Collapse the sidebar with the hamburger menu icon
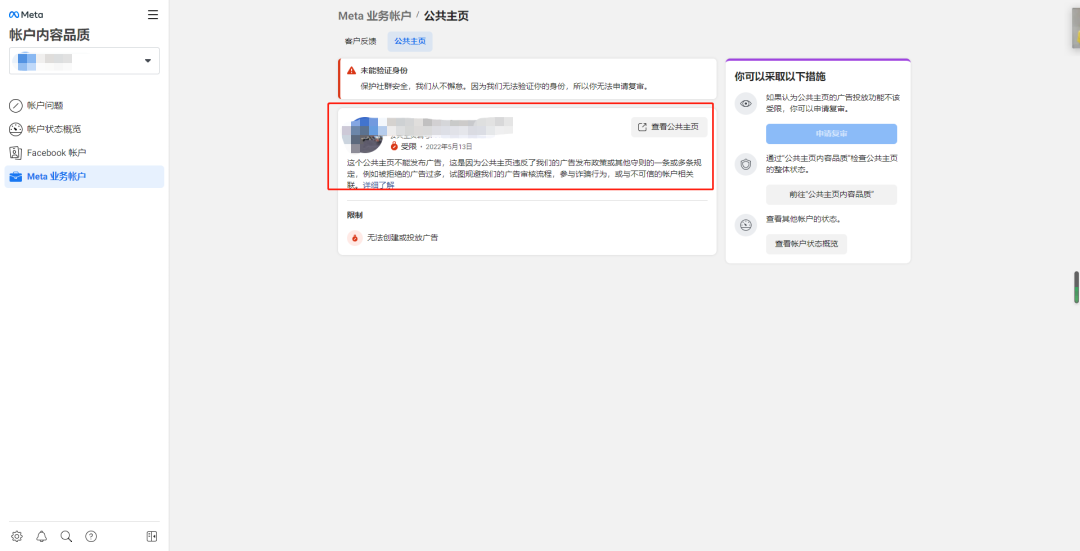The image size is (1080, 551). point(153,14)
